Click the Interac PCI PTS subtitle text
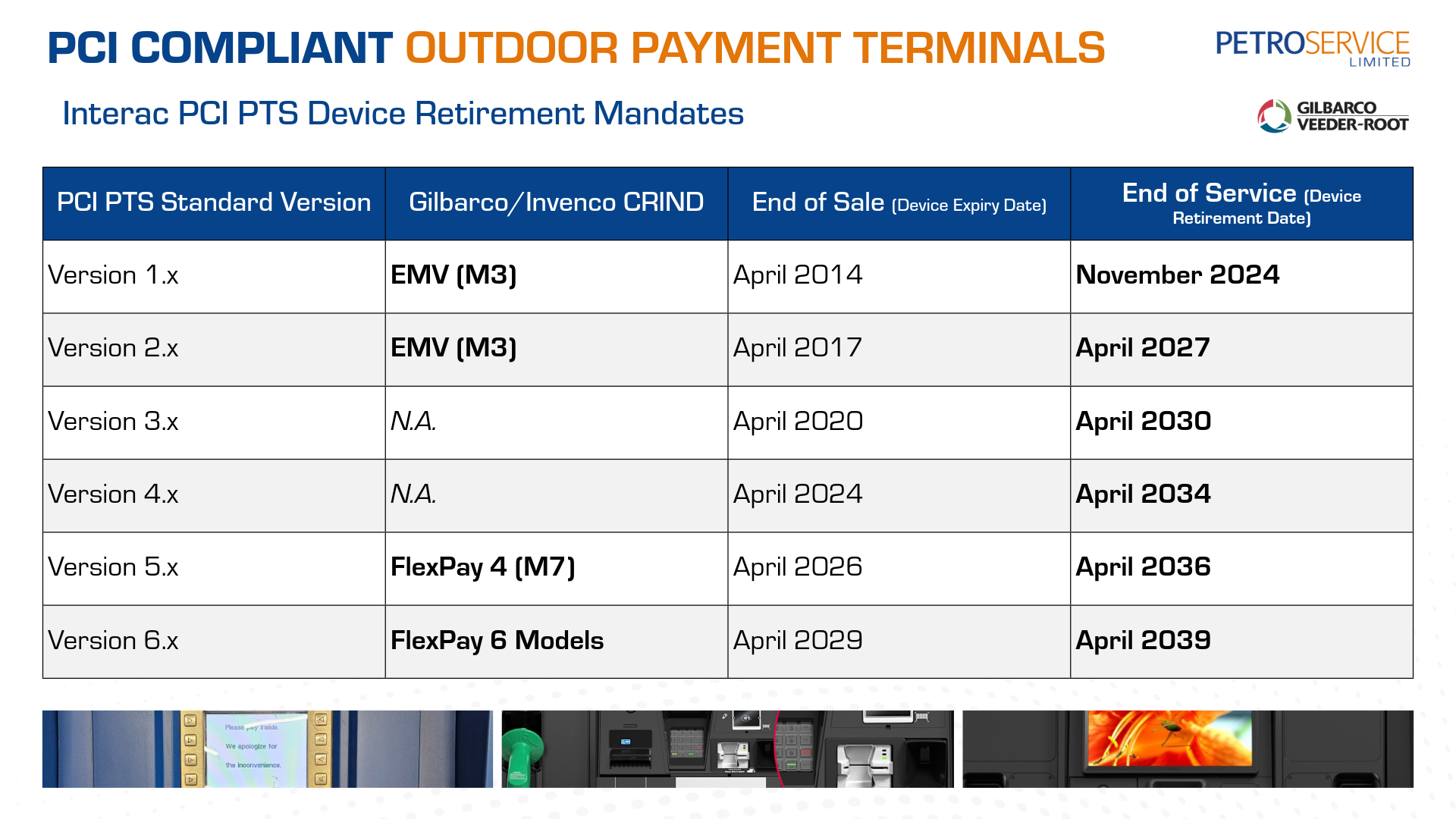1456x819 pixels. [403, 114]
